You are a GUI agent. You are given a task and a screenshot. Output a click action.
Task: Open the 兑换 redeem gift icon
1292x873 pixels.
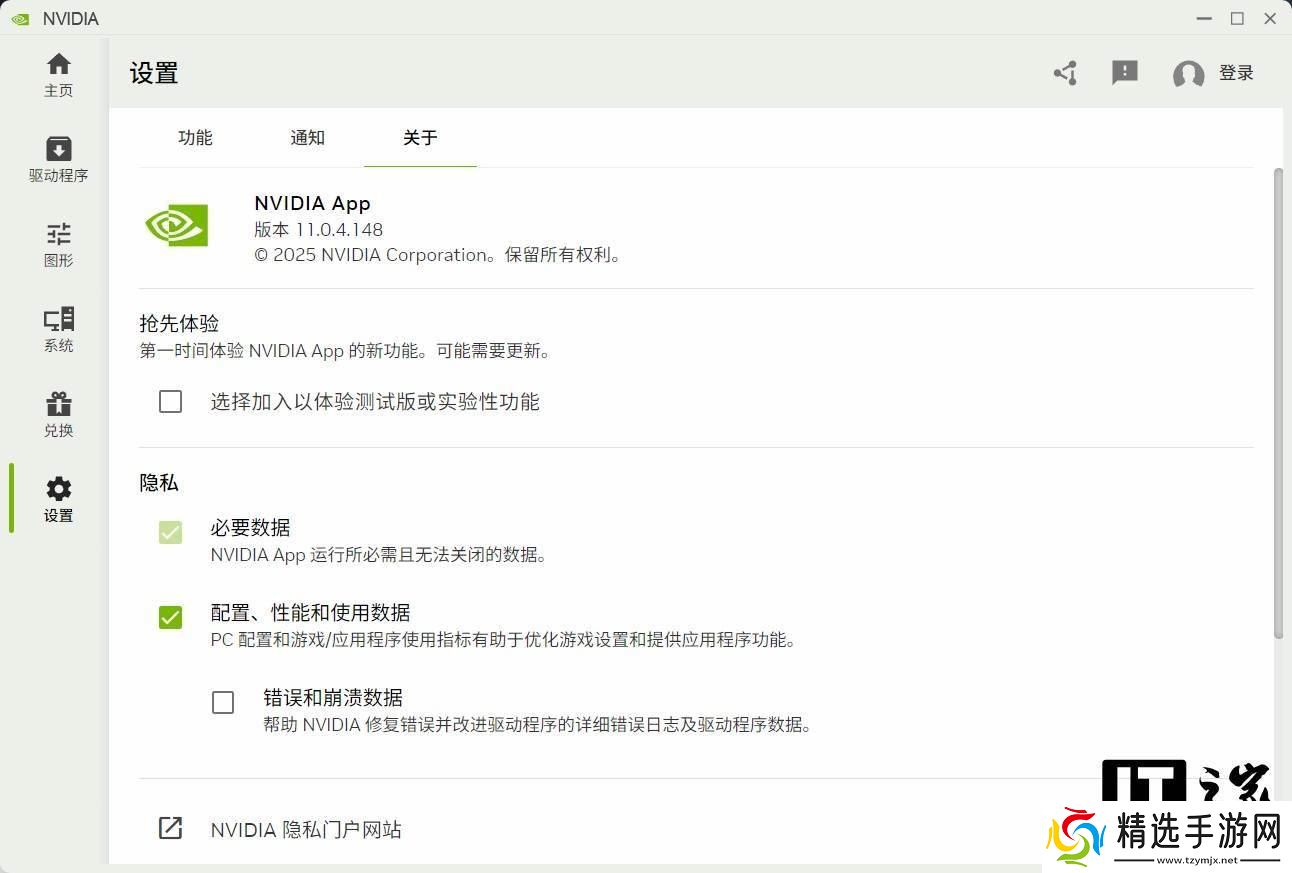[59, 405]
